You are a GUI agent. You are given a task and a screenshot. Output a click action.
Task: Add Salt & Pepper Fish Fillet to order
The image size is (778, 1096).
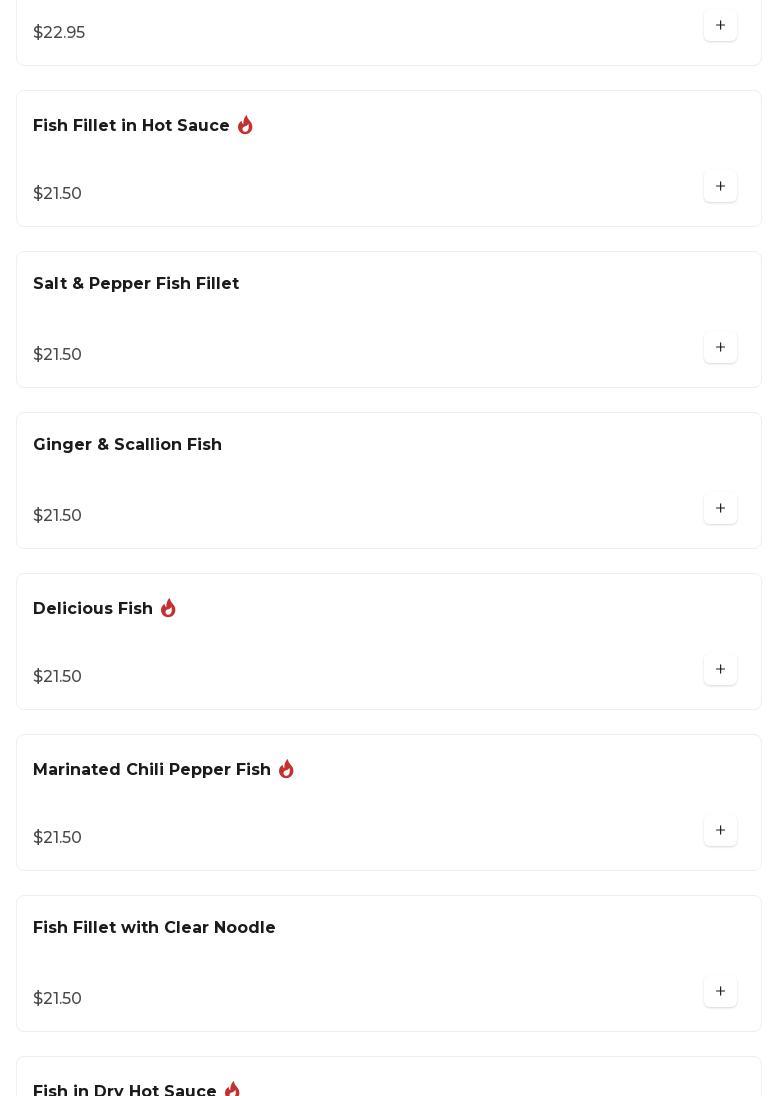tap(720, 348)
